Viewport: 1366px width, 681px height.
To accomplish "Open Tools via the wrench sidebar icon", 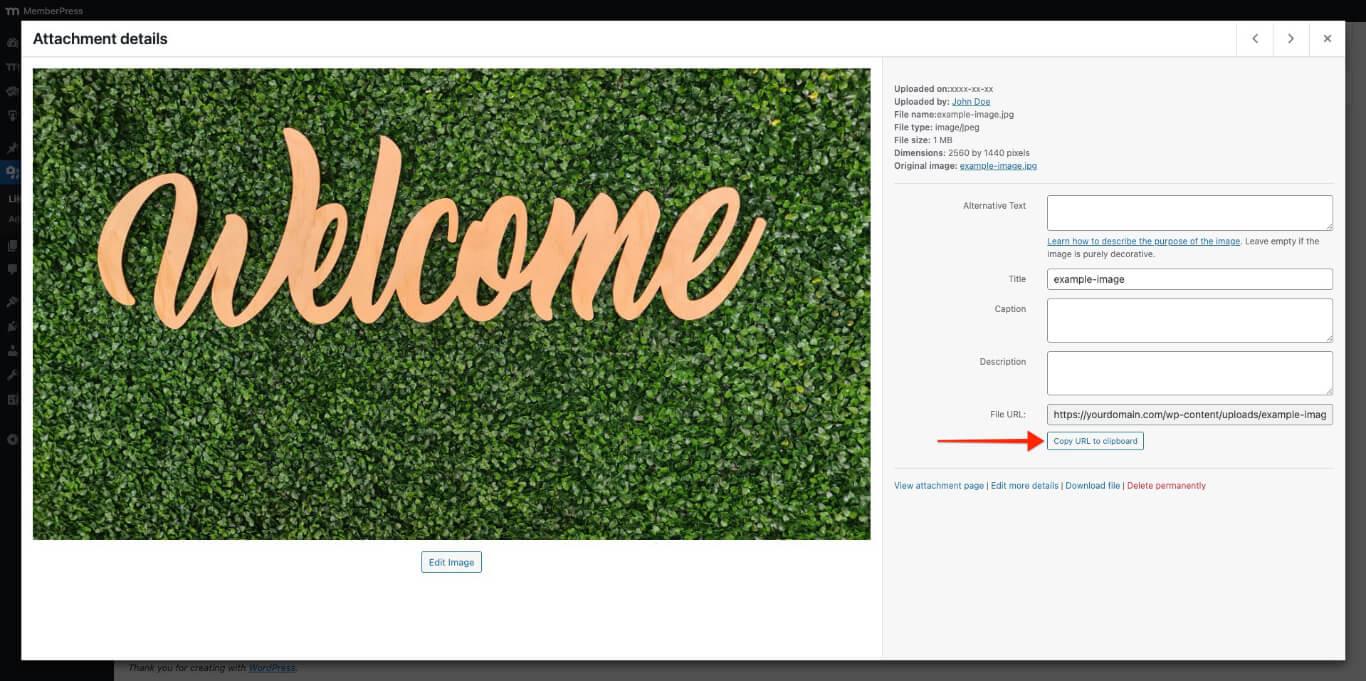I will tap(11, 374).
